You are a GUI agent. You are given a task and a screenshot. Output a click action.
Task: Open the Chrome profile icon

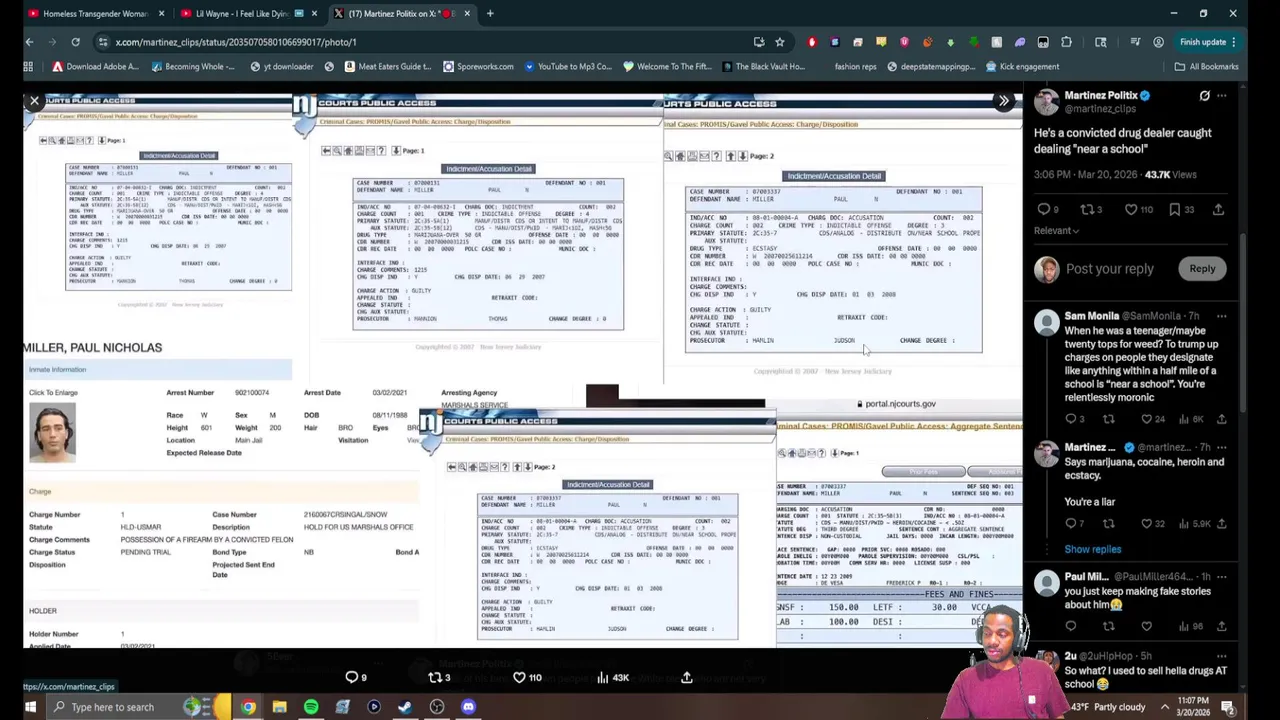(1158, 42)
